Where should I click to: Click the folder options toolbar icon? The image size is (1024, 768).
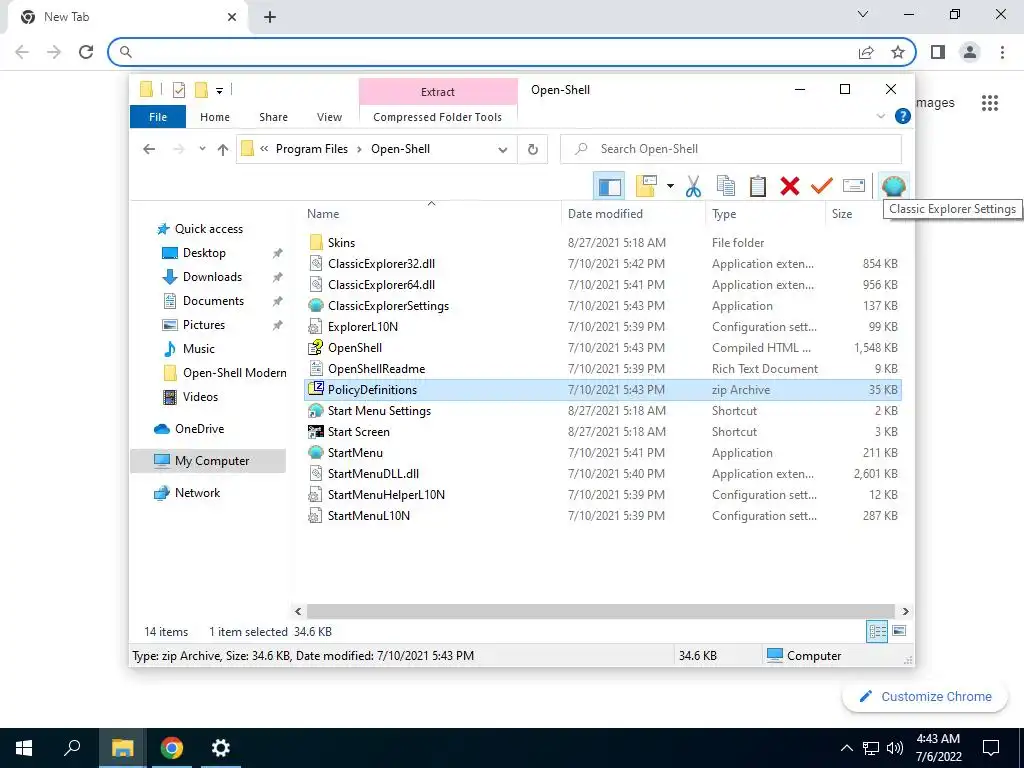coord(647,186)
